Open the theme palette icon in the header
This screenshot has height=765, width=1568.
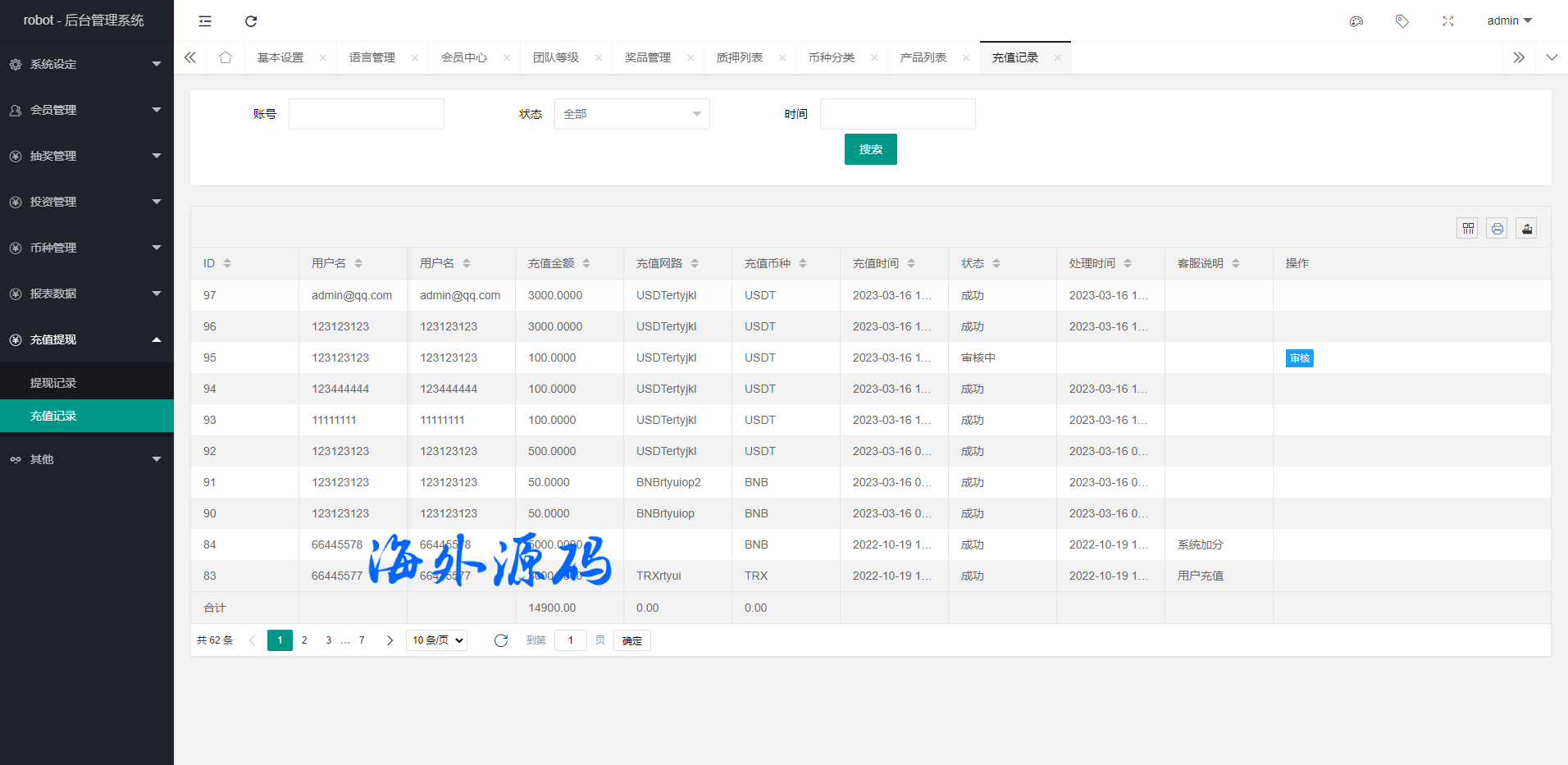pos(1356,21)
